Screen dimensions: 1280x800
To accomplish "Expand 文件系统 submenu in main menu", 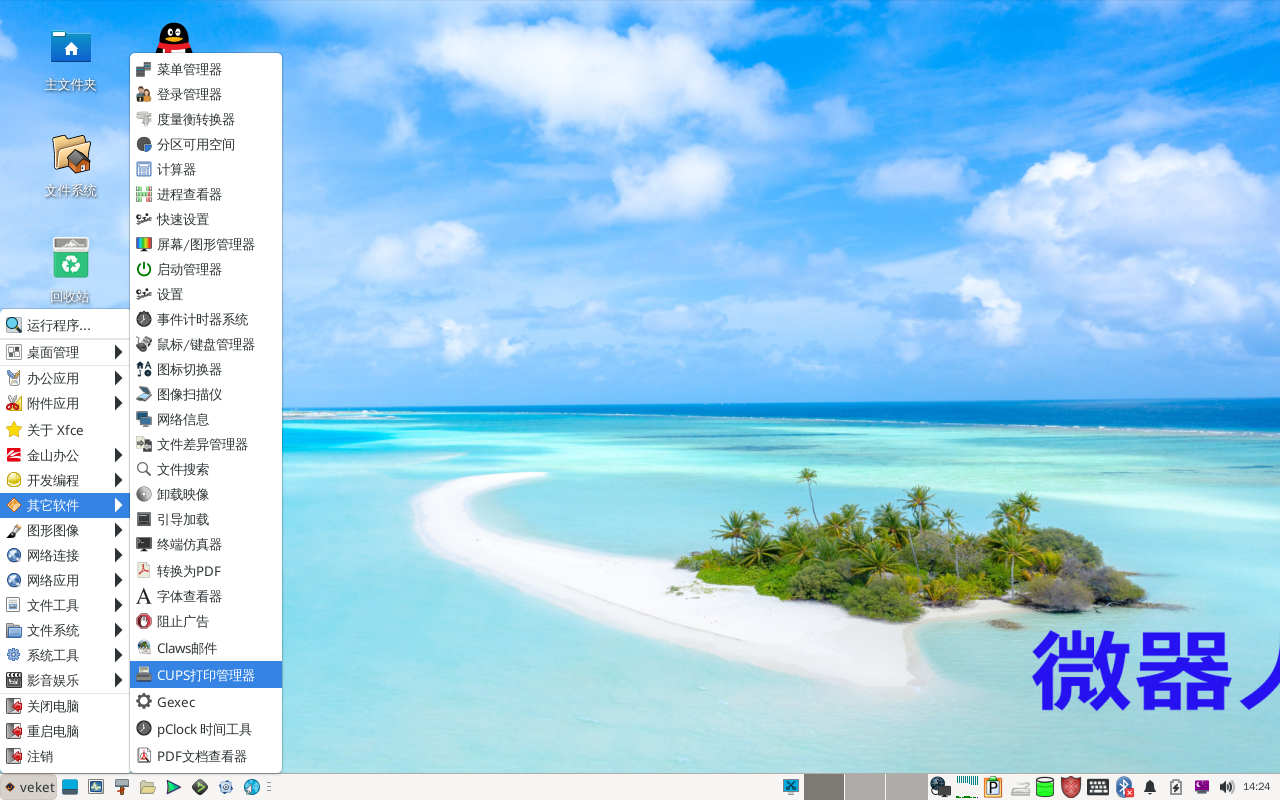I will click(x=65, y=630).
